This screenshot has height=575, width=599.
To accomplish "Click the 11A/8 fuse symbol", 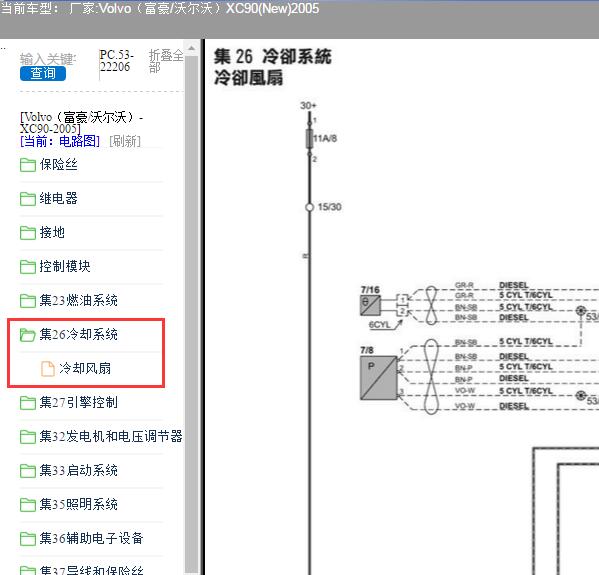I will click(x=309, y=139).
